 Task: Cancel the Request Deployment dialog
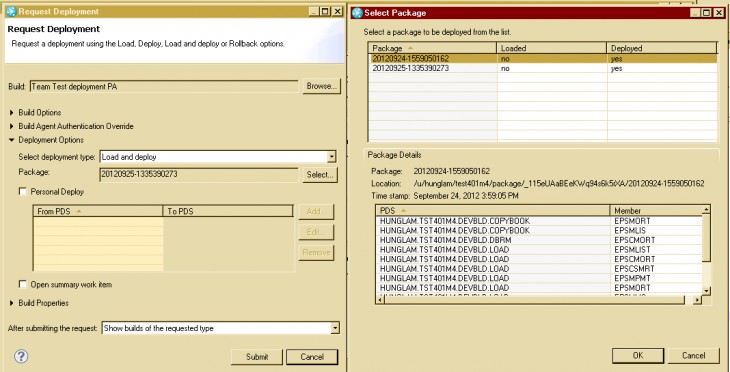(312, 357)
